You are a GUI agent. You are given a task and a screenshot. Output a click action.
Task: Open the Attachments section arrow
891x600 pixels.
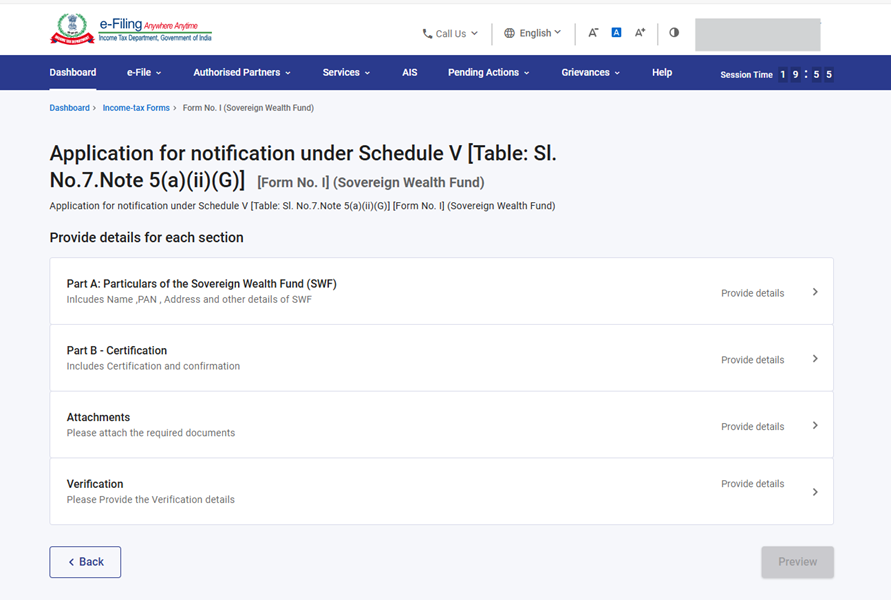pyautogui.click(x=815, y=426)
